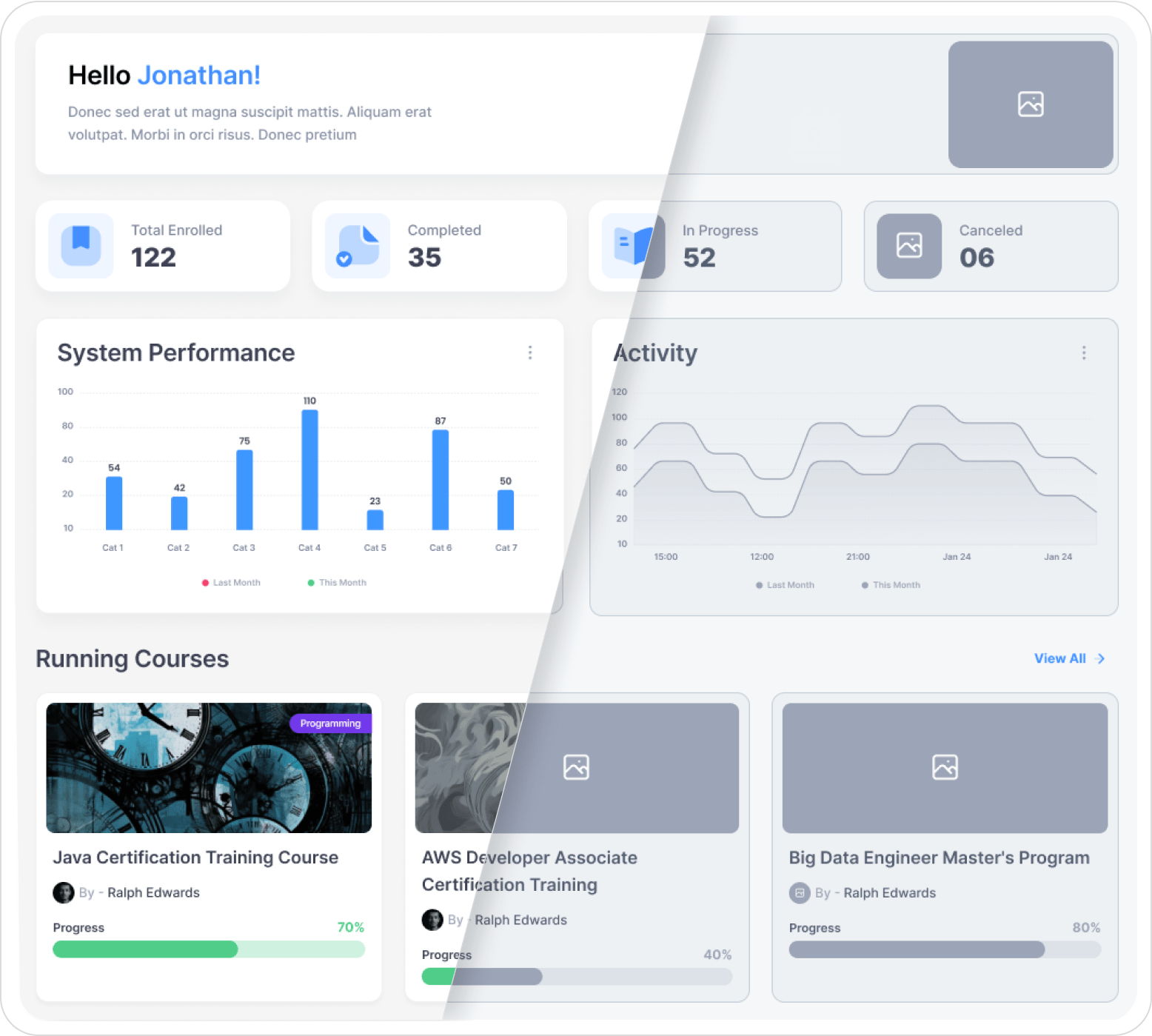Click the Big Data course image placeholder icon
The width and height of the screenshot is (1152, 1036).
click(x=944, y=767)
